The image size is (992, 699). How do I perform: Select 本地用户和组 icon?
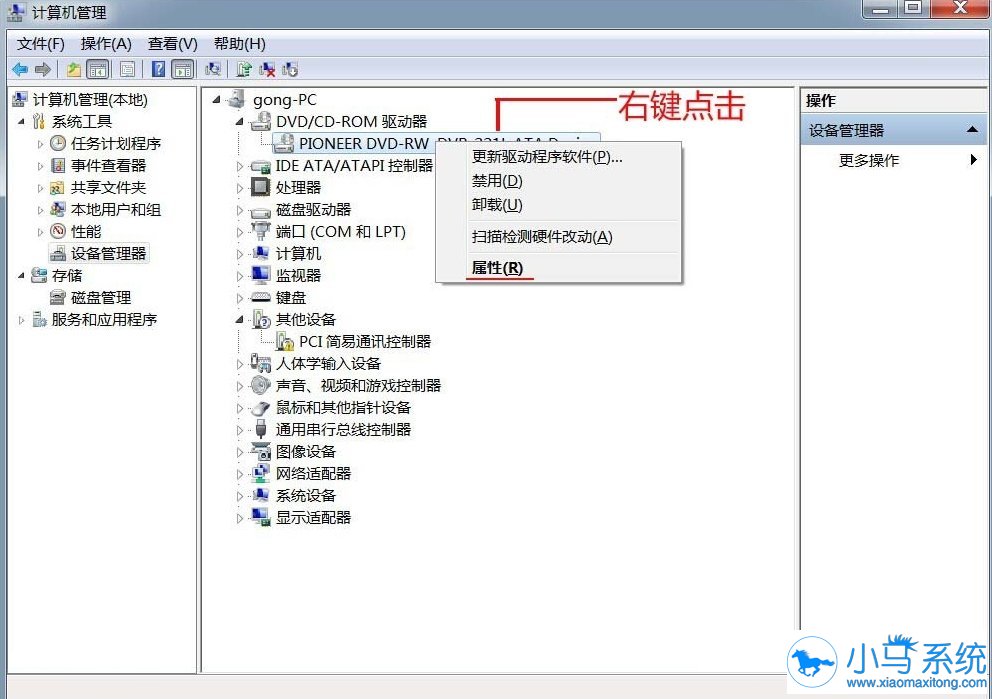[x=58, y=209]
